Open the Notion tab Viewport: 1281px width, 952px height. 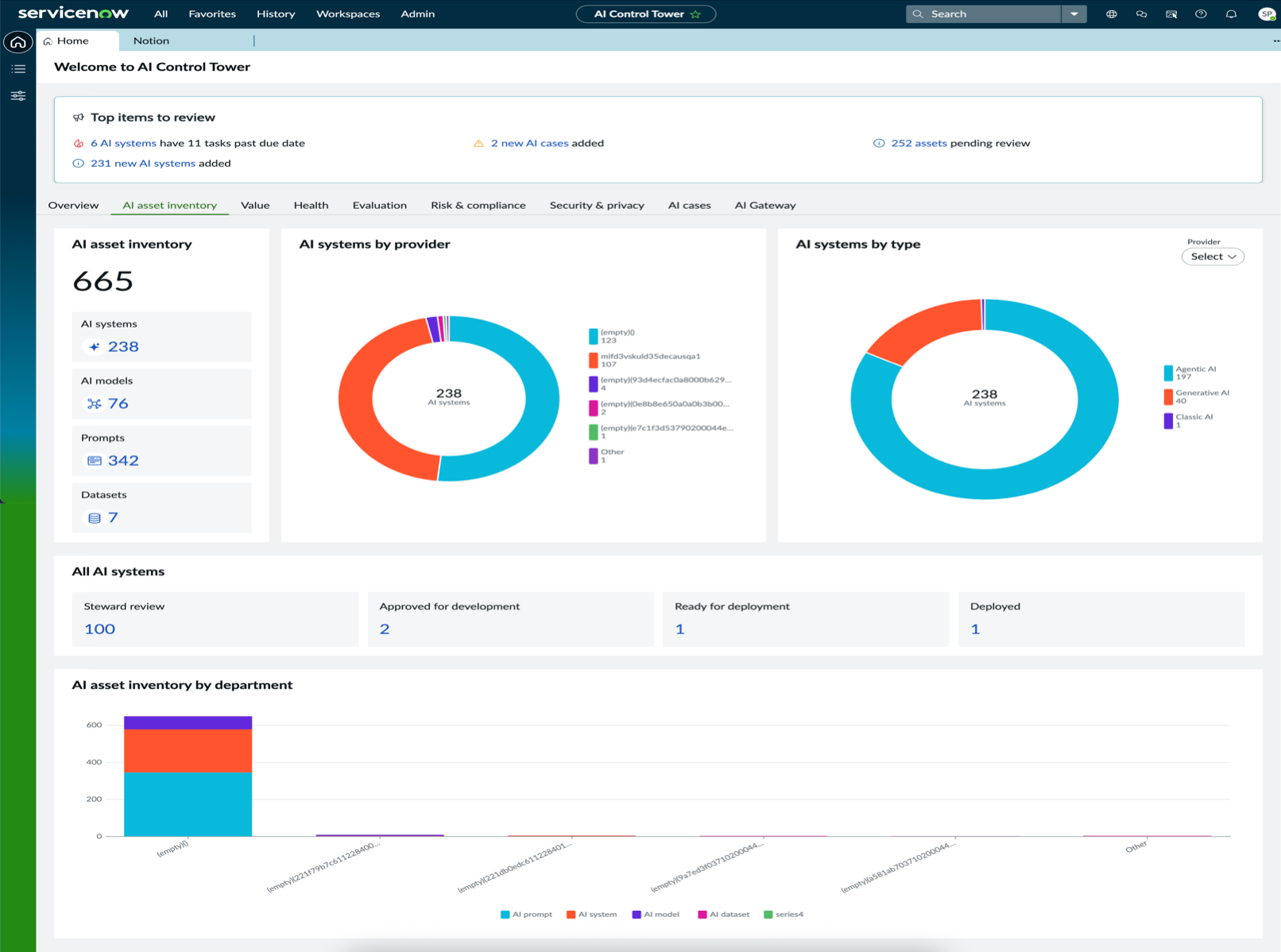[151, 41]
